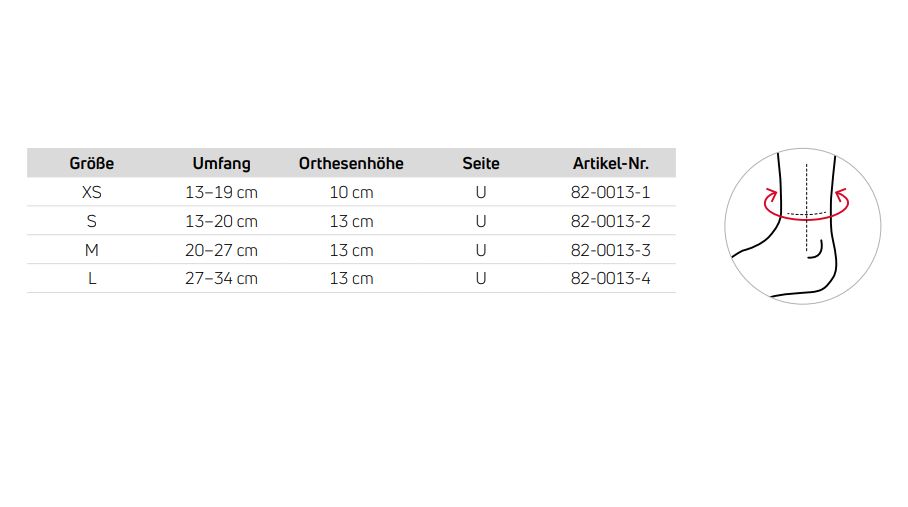Select the 27–34 cm circumference cell
The width and height of the screenshot is (908, 507).
click(221, 279)
